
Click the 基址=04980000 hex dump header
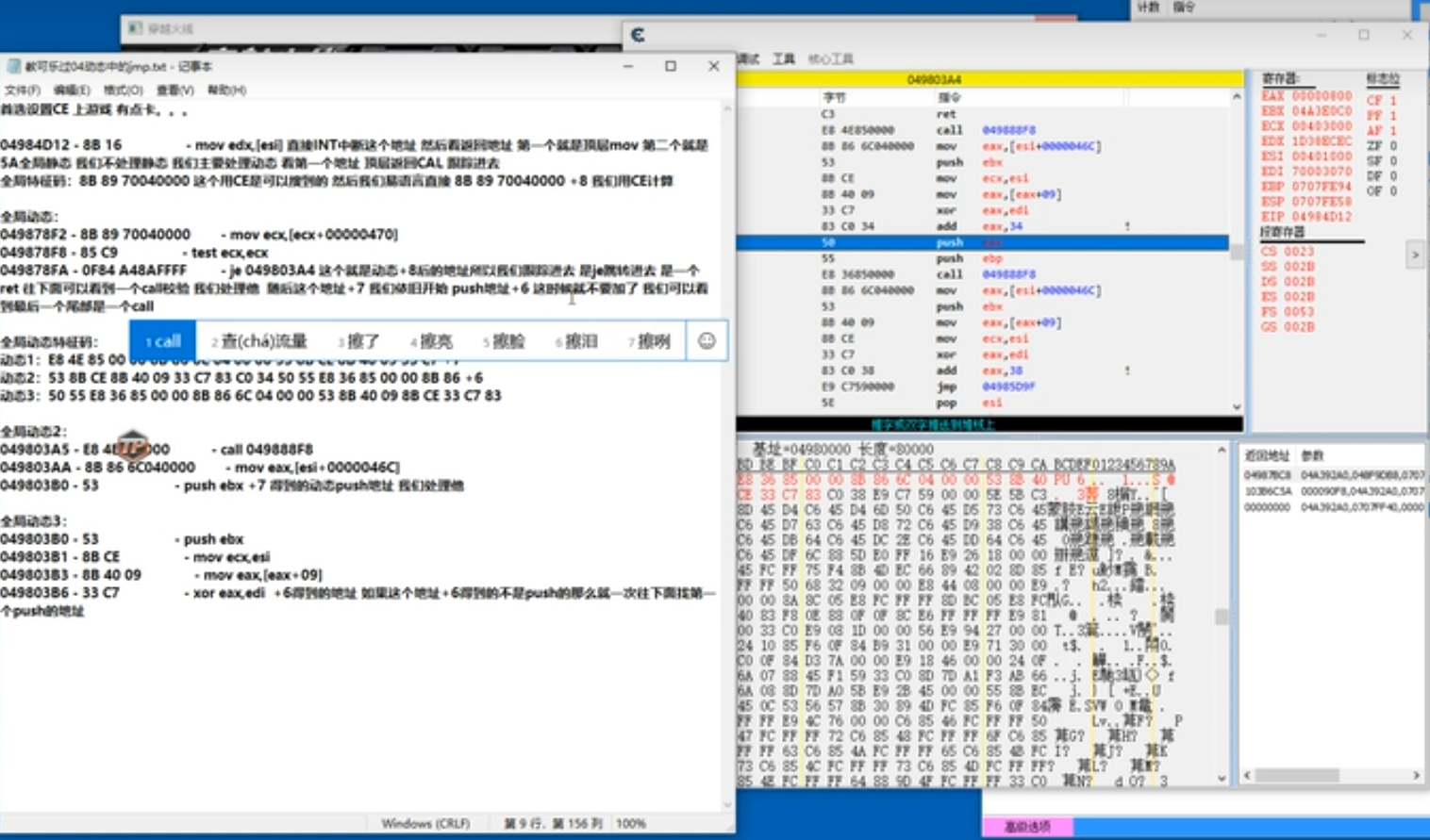[x=842, y=450]
